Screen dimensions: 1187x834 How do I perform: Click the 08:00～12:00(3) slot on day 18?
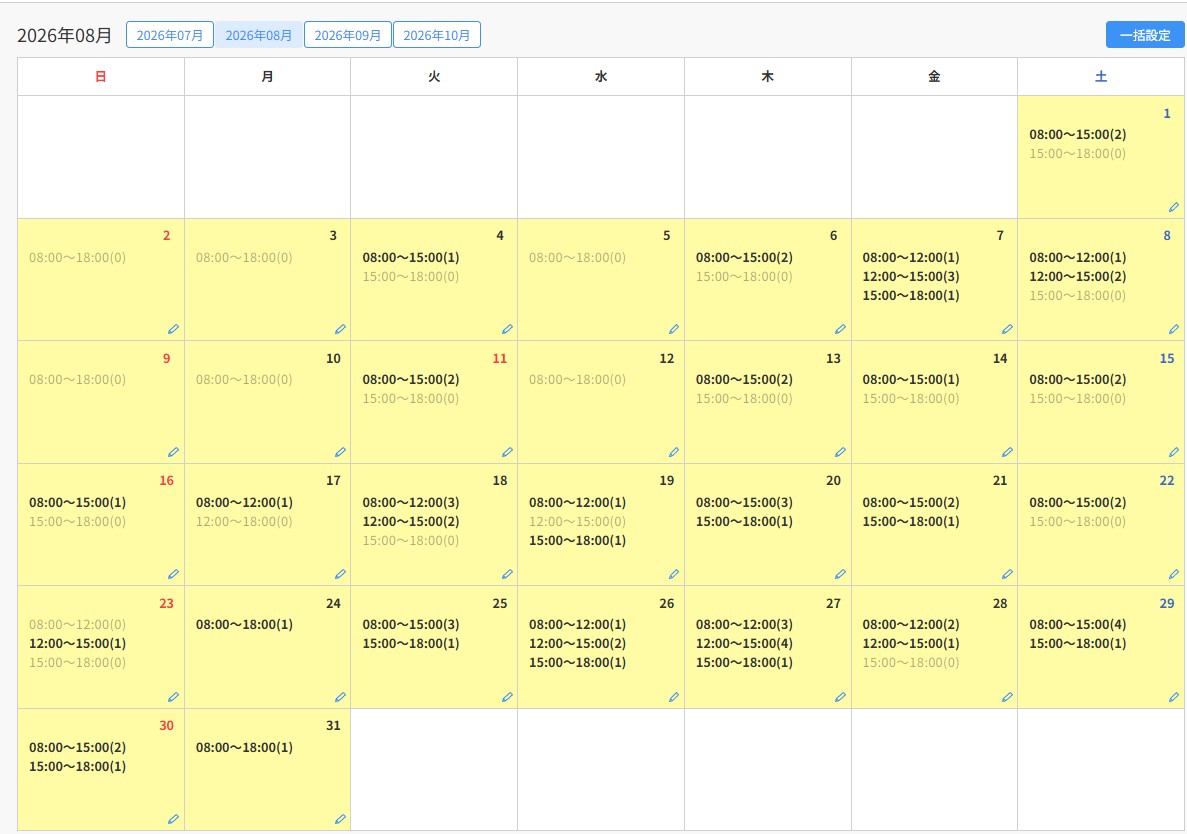click(x=410, y=503)
